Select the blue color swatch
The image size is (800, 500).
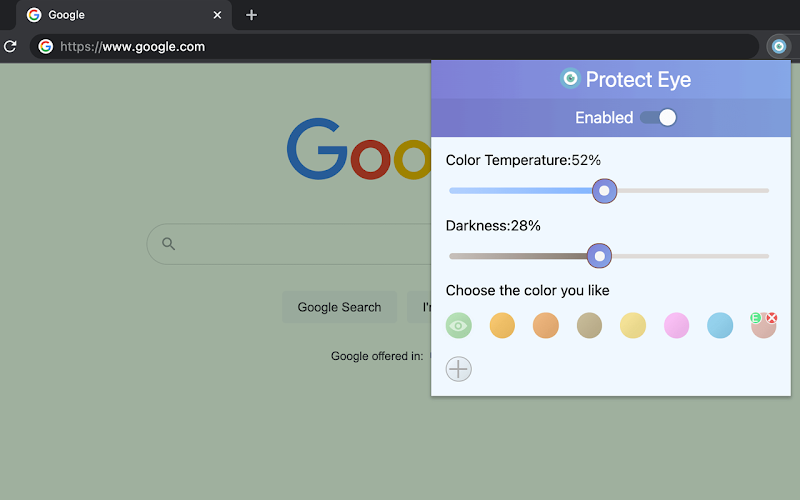click(720, 325)
